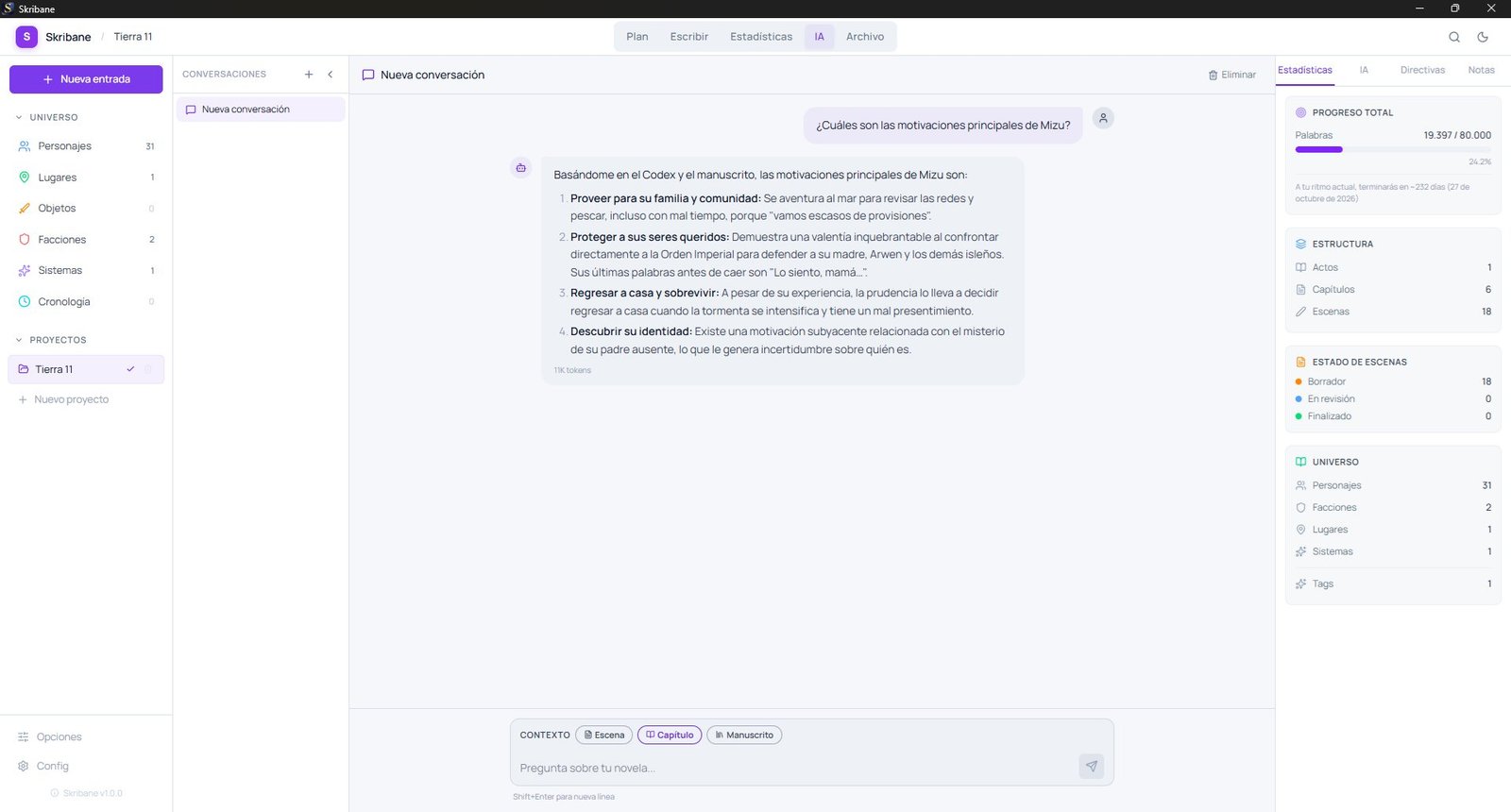This screenshot has height=812, width=1511.
Task: Open the Notas tab
Action: point(1482,70)
